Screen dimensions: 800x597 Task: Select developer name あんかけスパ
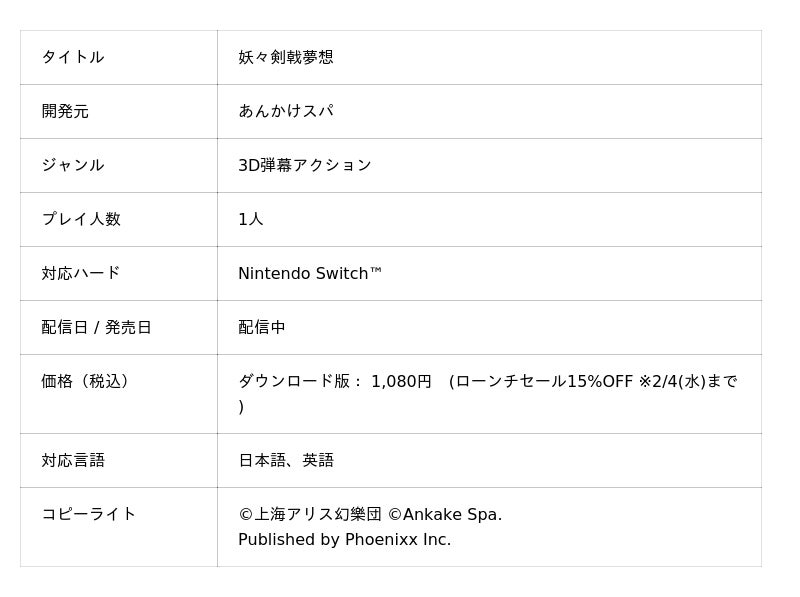[x=286, y=111]
